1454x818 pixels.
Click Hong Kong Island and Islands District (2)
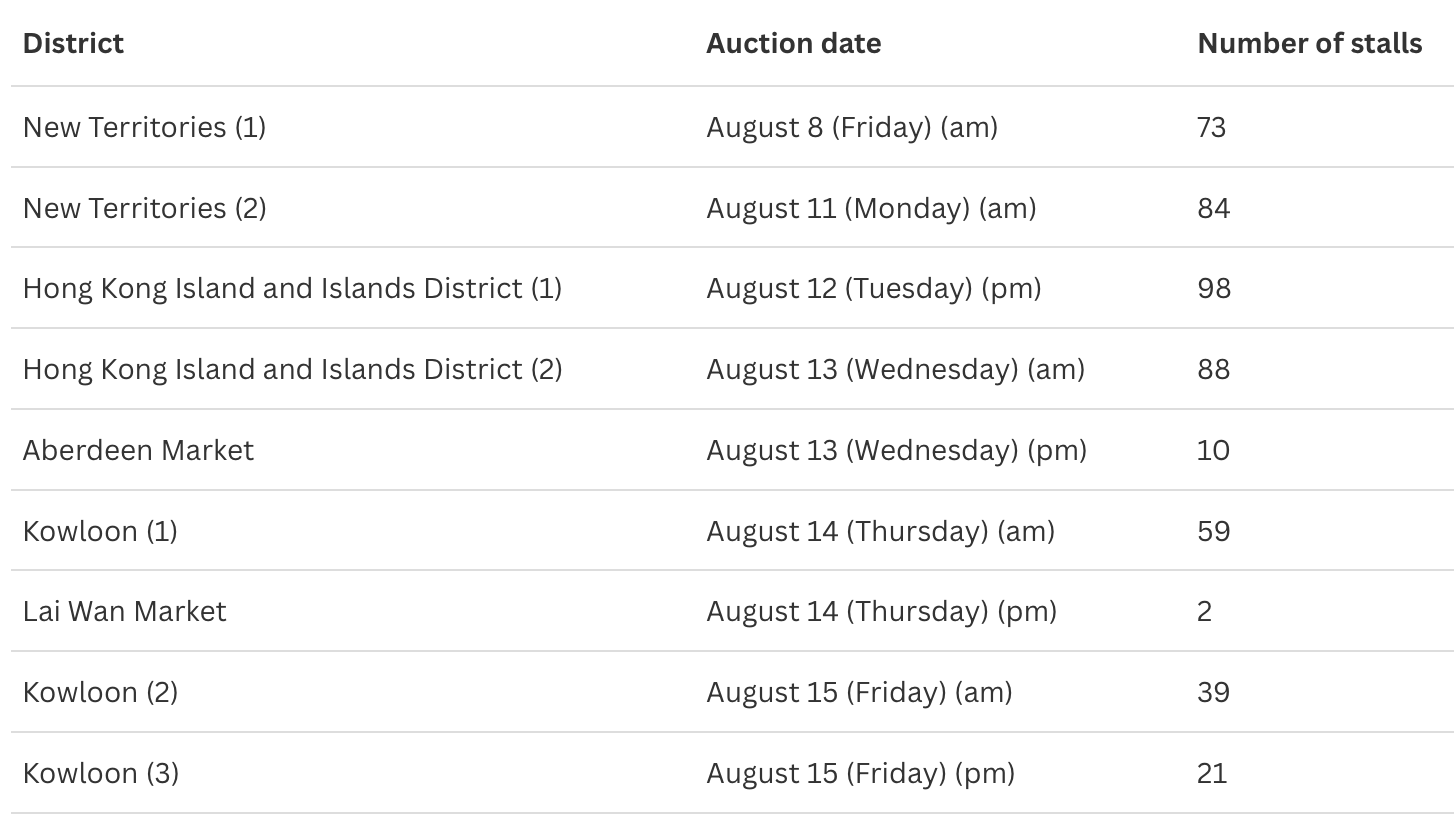292,370
